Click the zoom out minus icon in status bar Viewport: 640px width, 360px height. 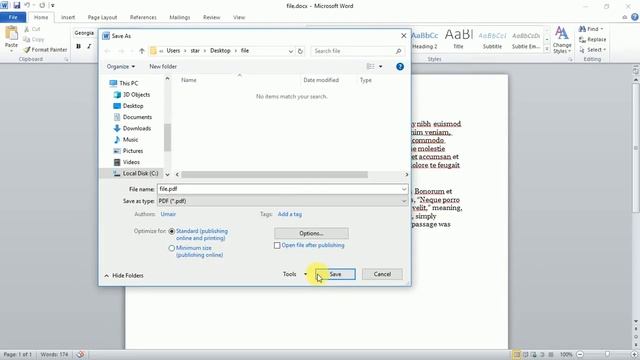tap(580, 354)
